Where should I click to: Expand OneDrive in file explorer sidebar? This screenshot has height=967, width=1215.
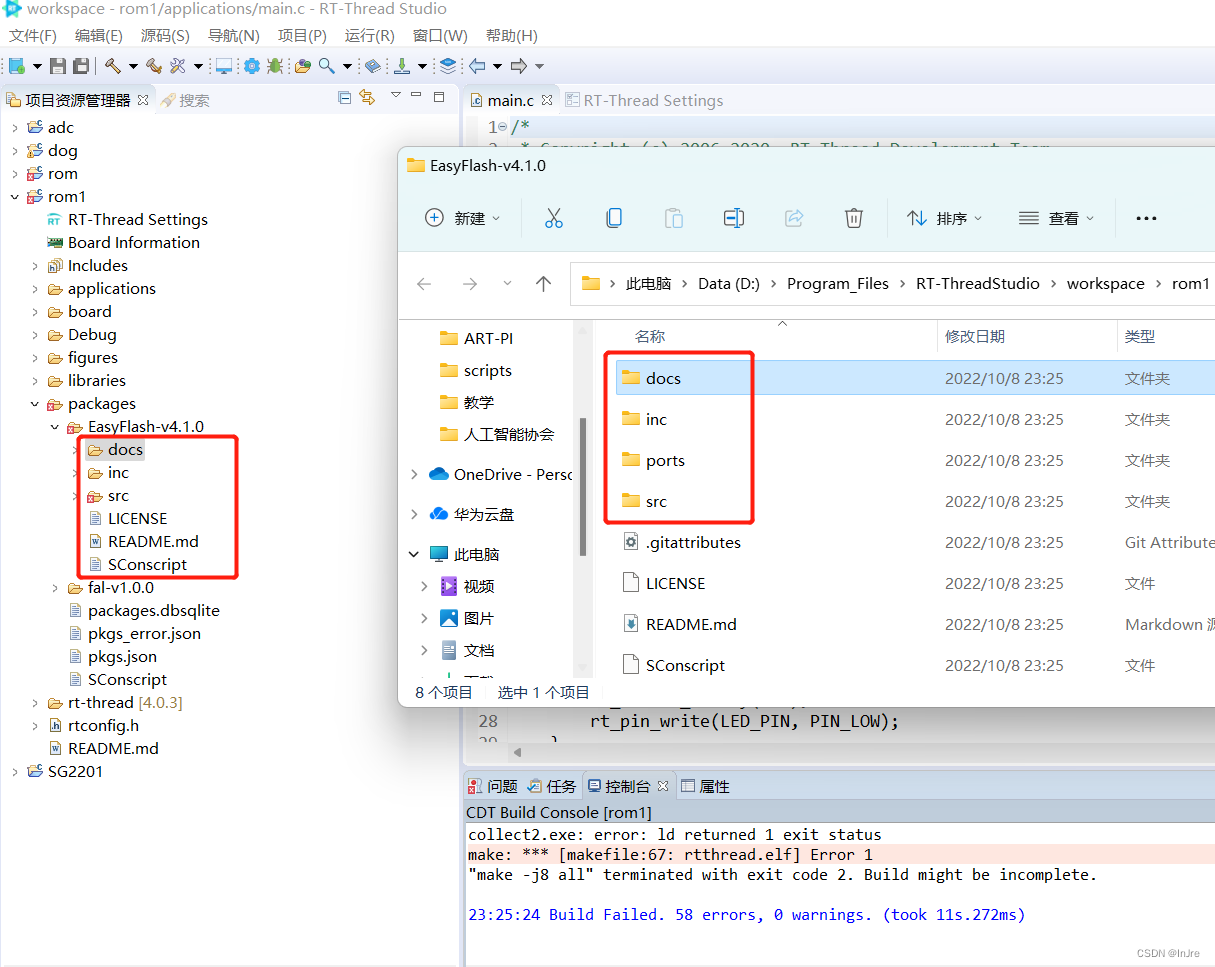pyautogui.click(x=414, y=474)
